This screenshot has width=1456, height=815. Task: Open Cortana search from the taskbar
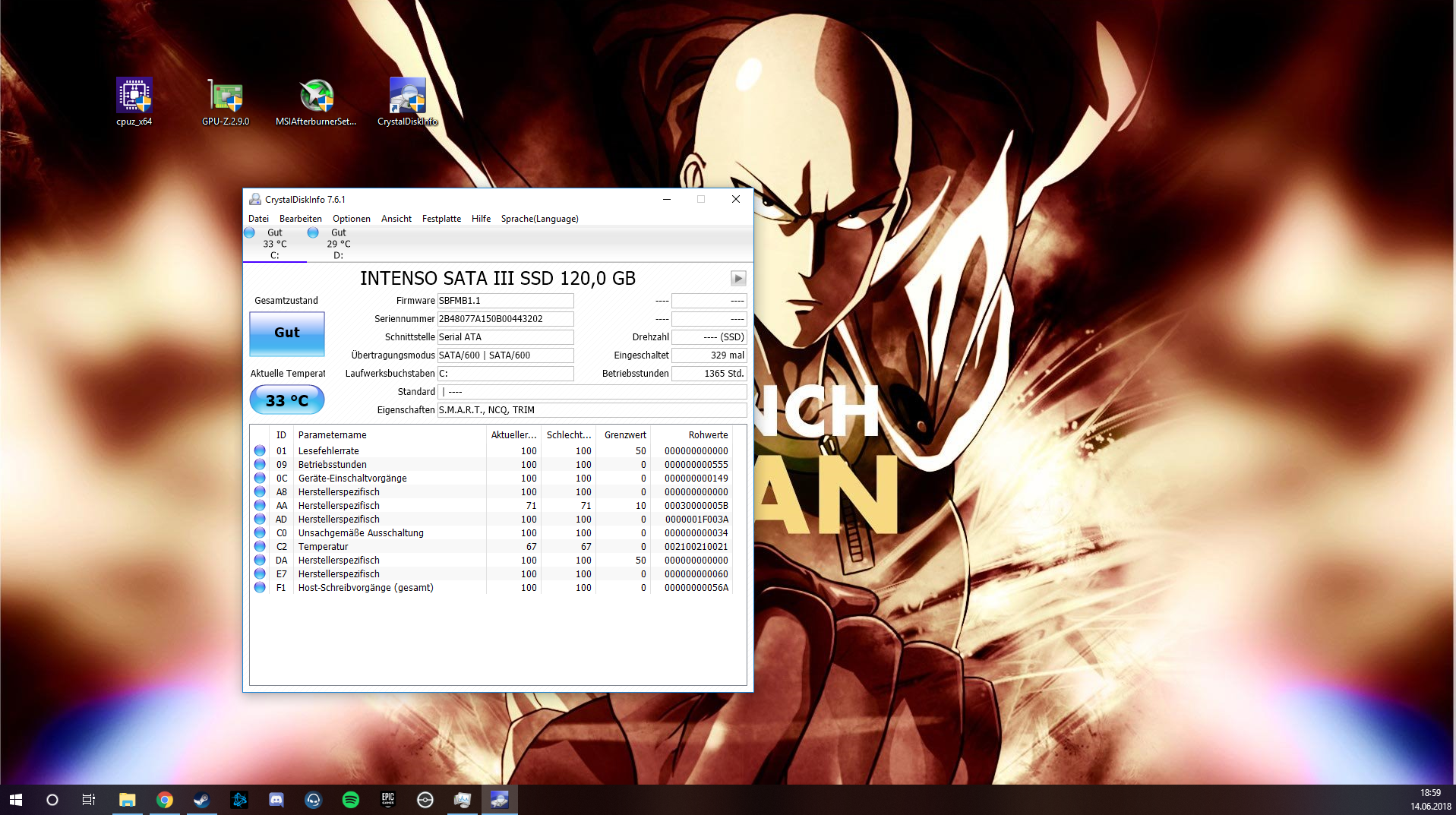point(52,800)
